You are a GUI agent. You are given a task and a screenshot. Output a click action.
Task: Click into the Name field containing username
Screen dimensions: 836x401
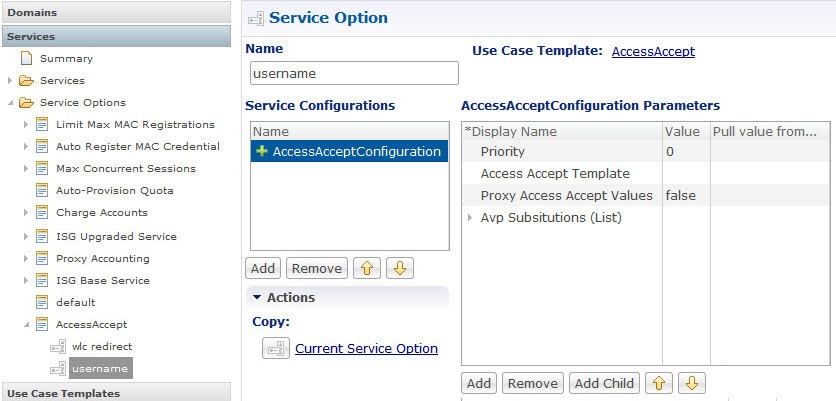pyautogui.click(x=354, y=73)
